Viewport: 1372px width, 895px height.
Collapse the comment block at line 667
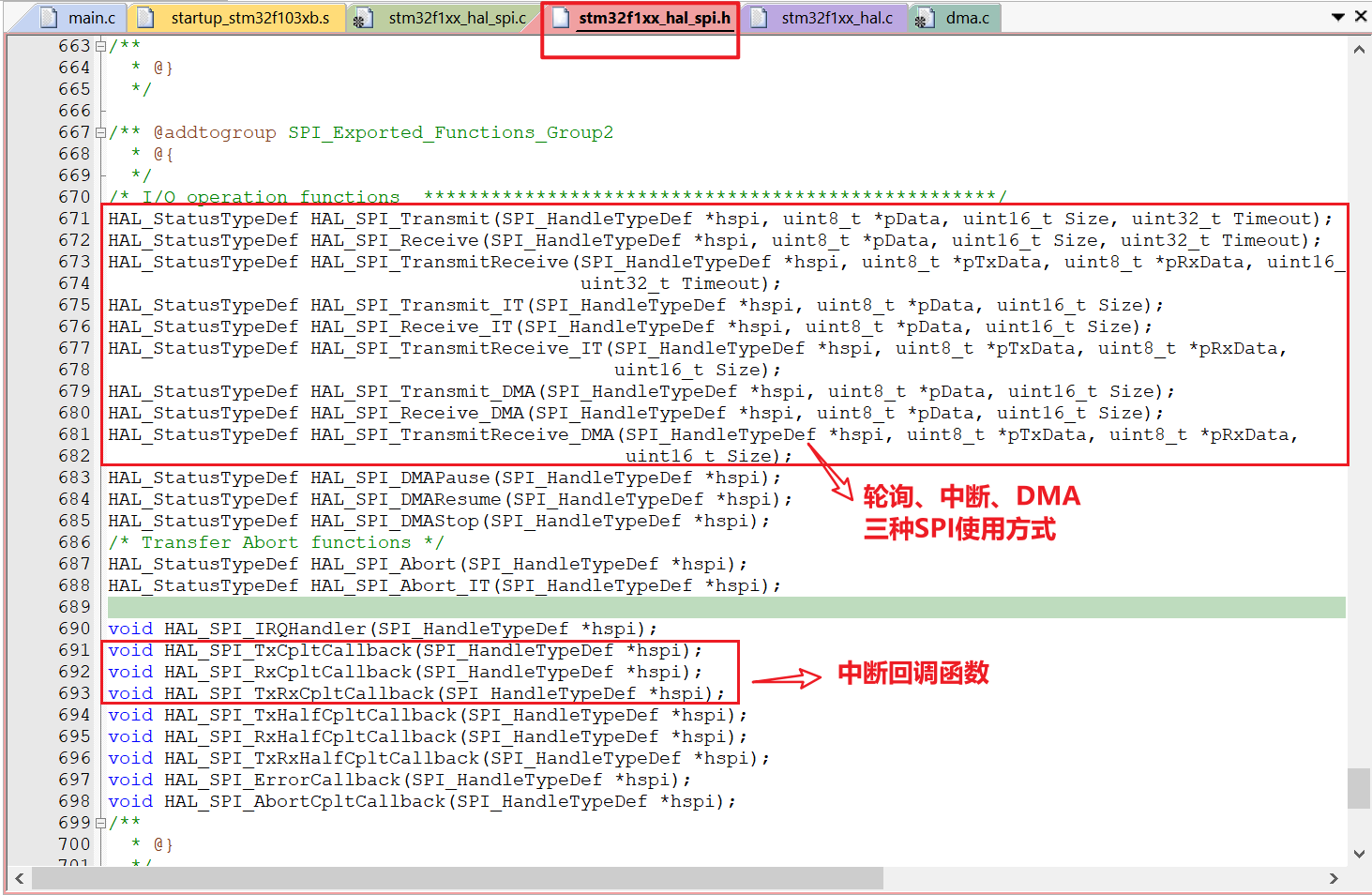100,132
